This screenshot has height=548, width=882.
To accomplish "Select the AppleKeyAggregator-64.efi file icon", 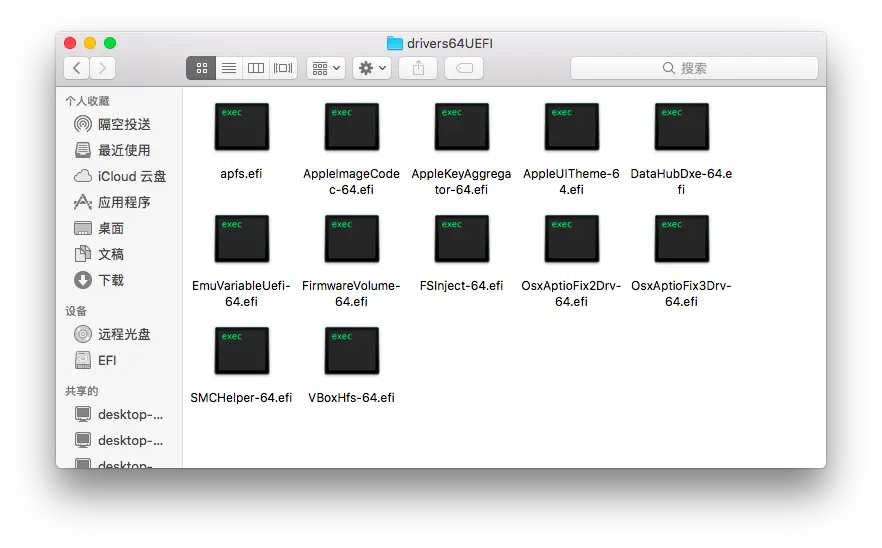I will click(x=462, y=127).
